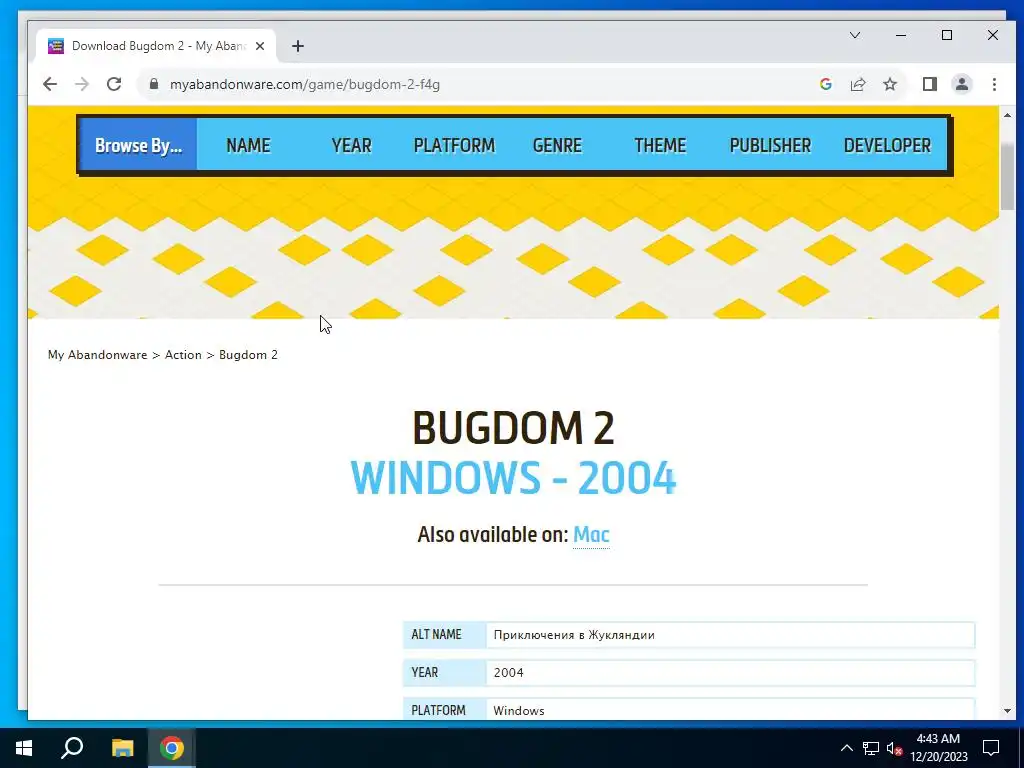The width and height of the screenshot is (1024, 768).
Task: Open Google search side panel icon
Action: click(x=825, y=84)
